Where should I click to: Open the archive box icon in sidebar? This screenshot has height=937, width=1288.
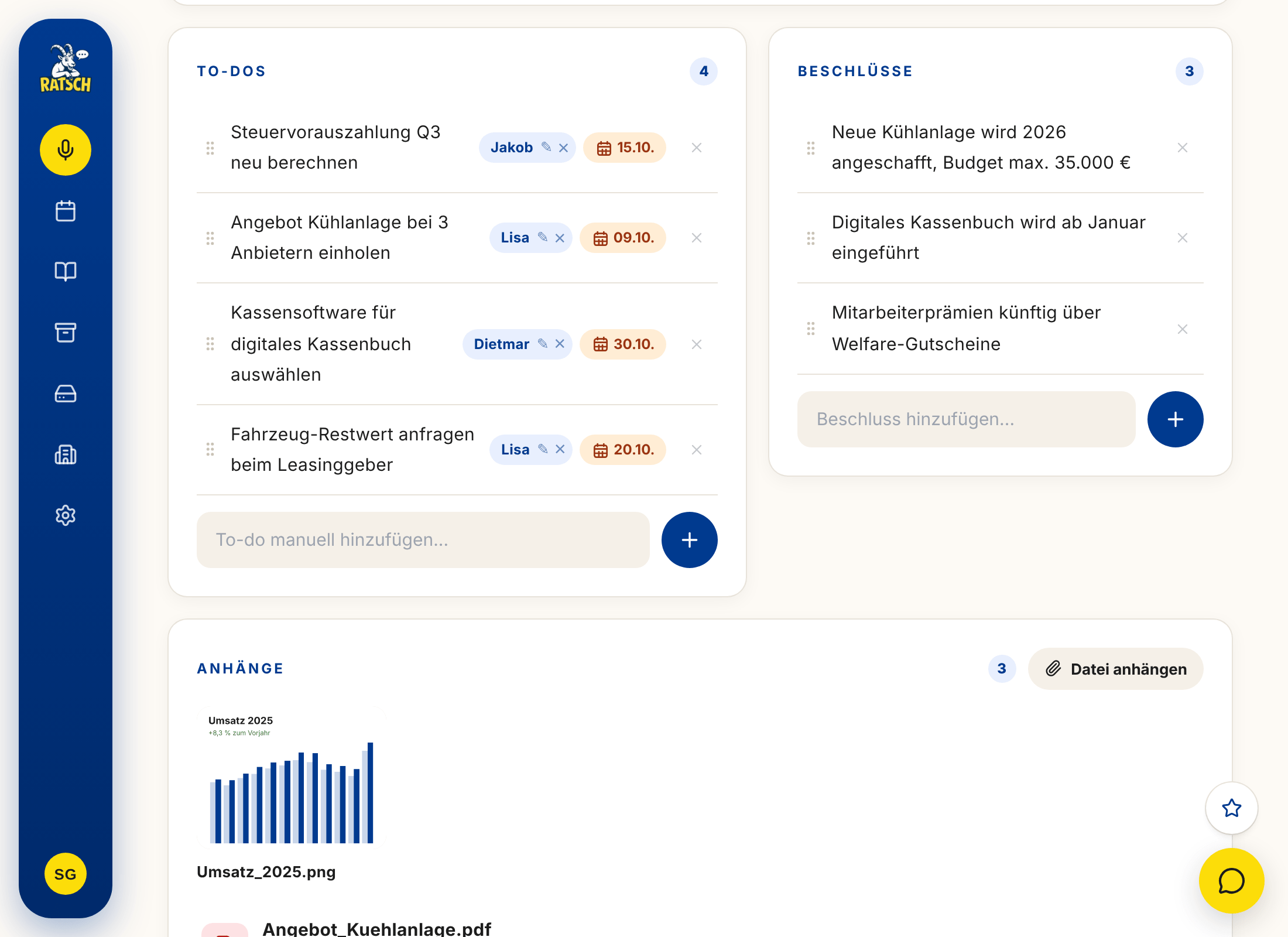tap(66, 333)
